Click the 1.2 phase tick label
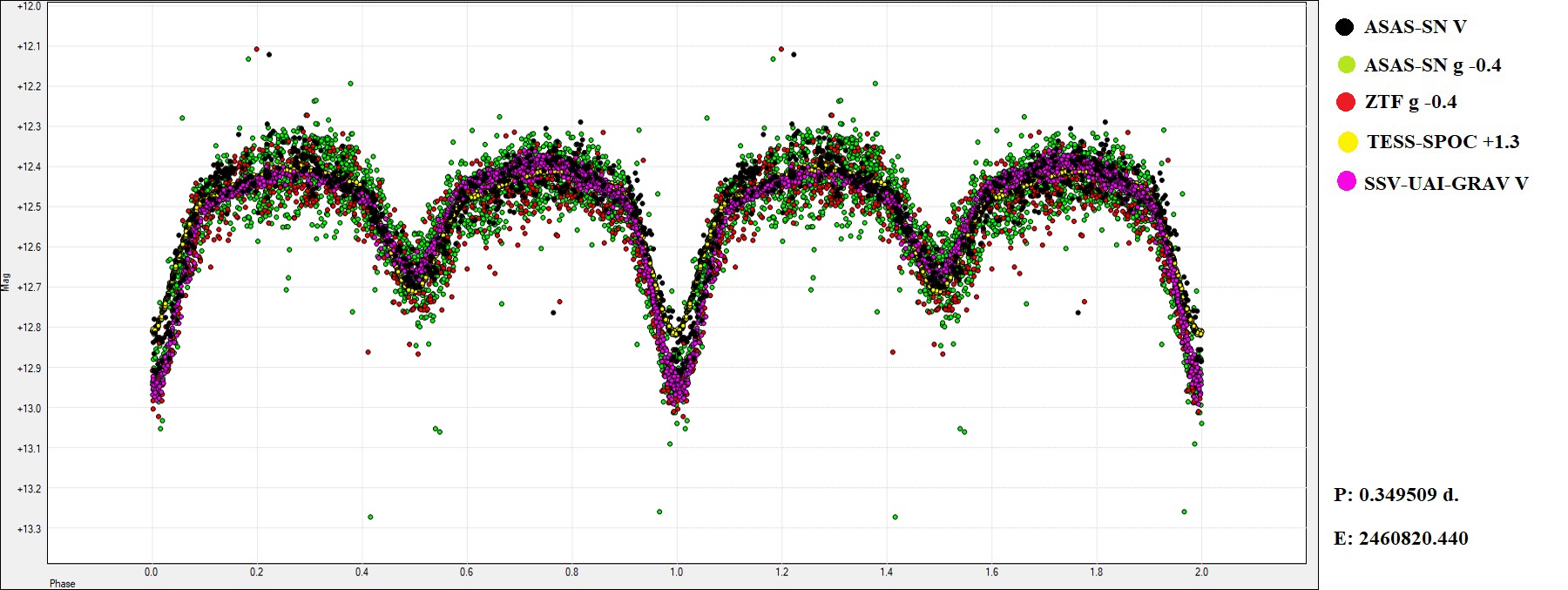 (781, 572)
